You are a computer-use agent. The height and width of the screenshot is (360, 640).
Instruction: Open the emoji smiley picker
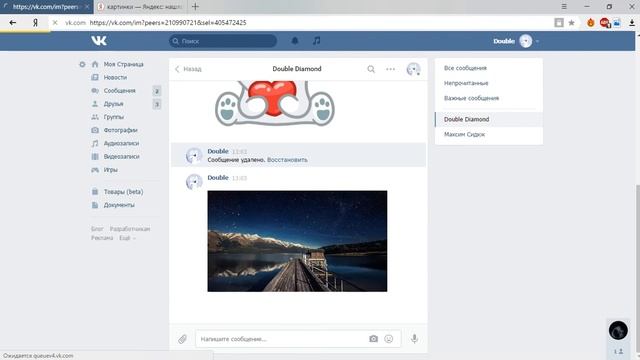389,339
